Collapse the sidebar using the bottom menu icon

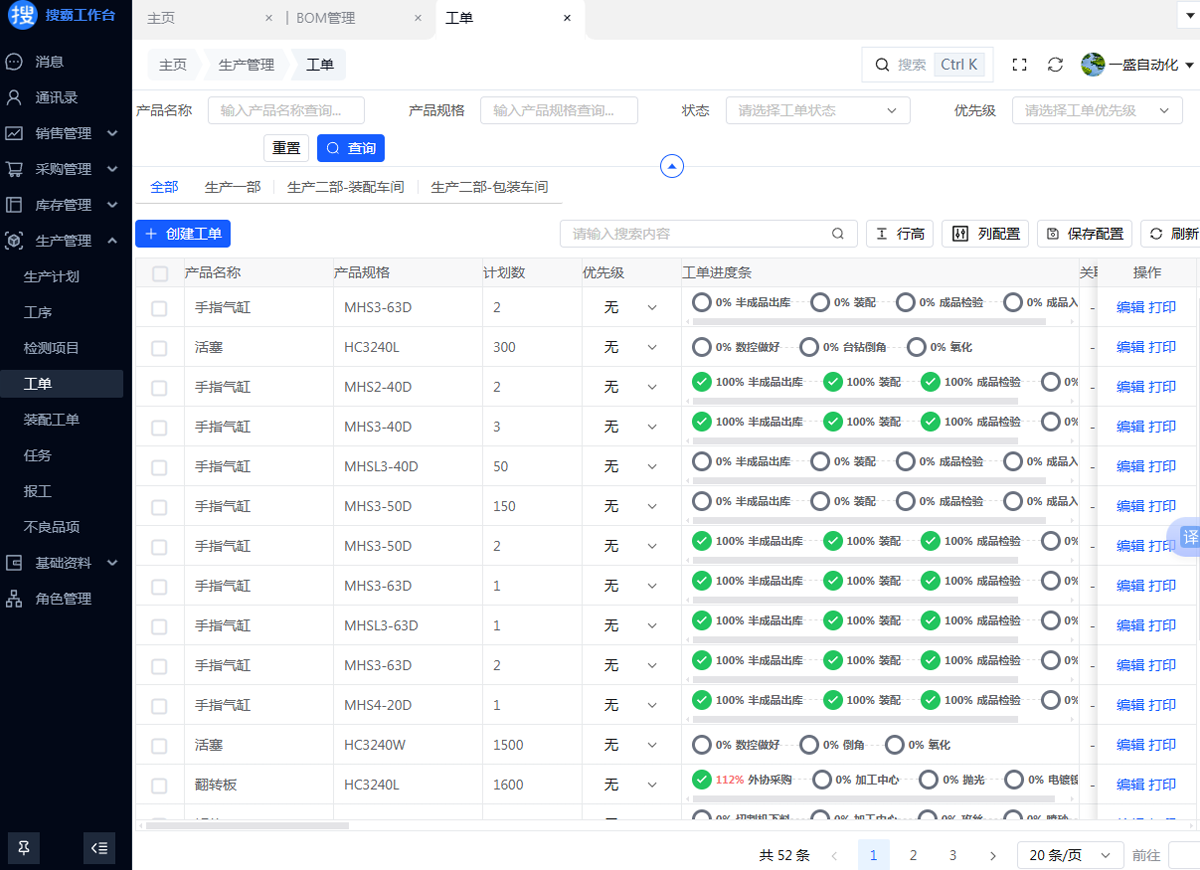click(x=99, y=848)
